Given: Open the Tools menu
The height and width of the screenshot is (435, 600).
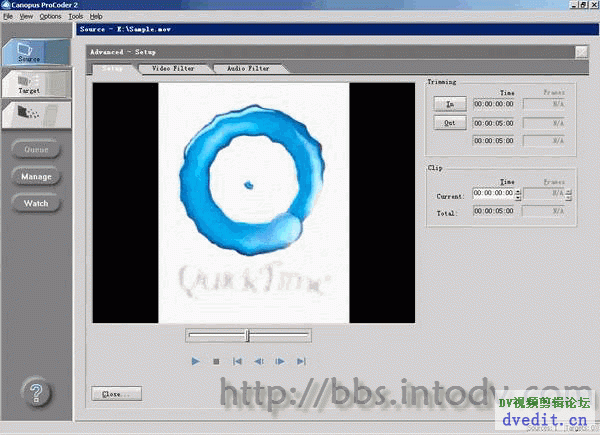Looking at the screenshot, I should coord(76,16).
